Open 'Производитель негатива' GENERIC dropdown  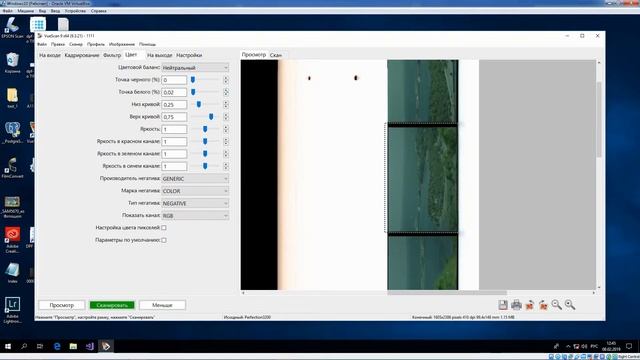195,178
